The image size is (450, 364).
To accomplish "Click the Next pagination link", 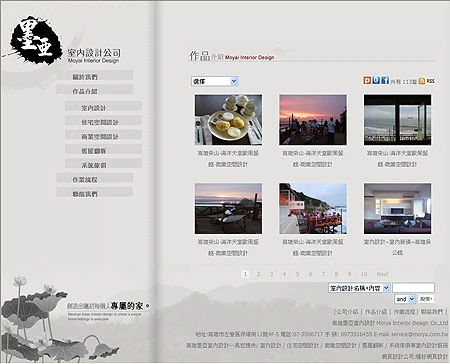I will [x=383, y=274].
